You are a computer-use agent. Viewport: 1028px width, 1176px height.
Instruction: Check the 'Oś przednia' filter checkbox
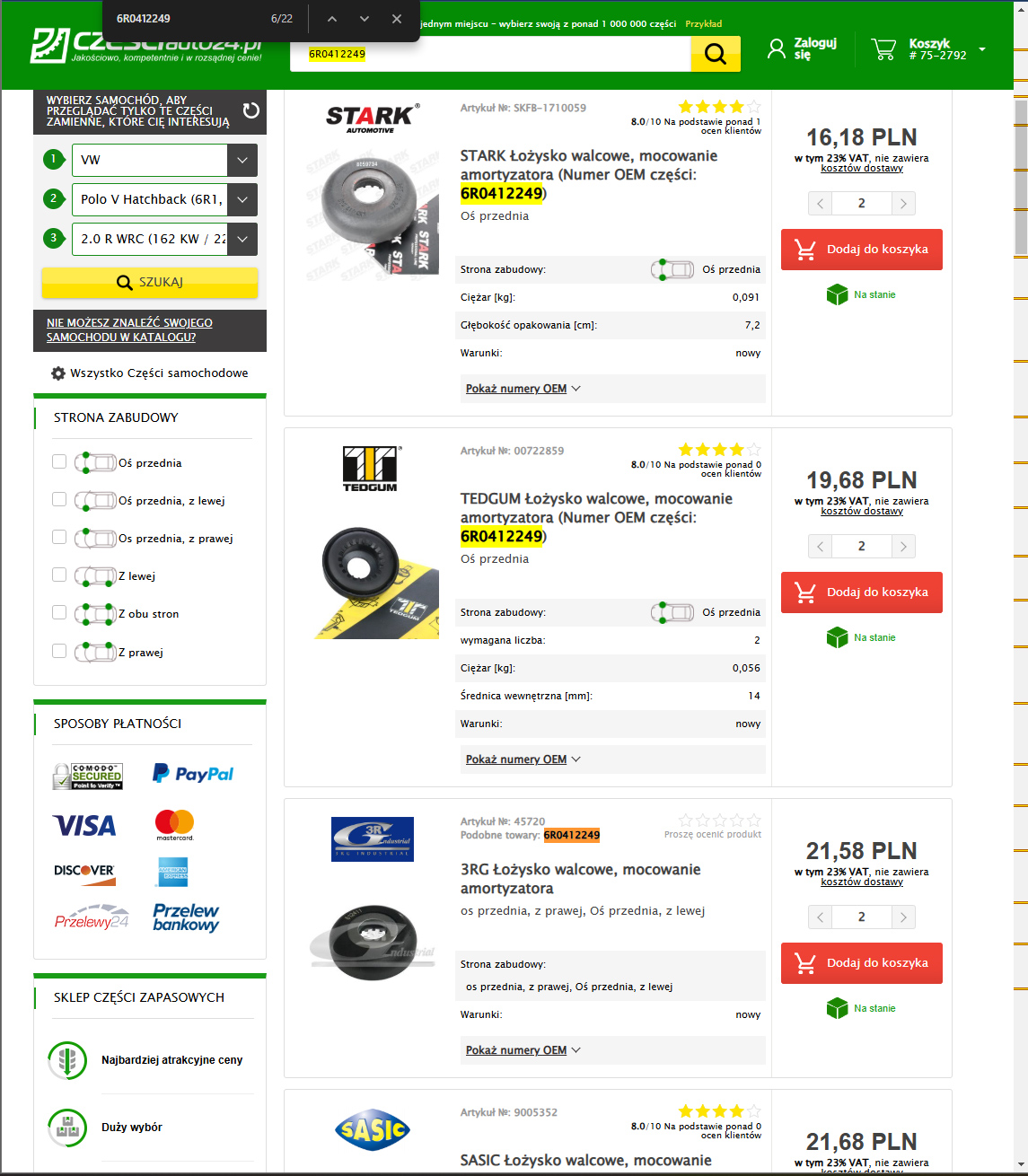pos(59,461)
